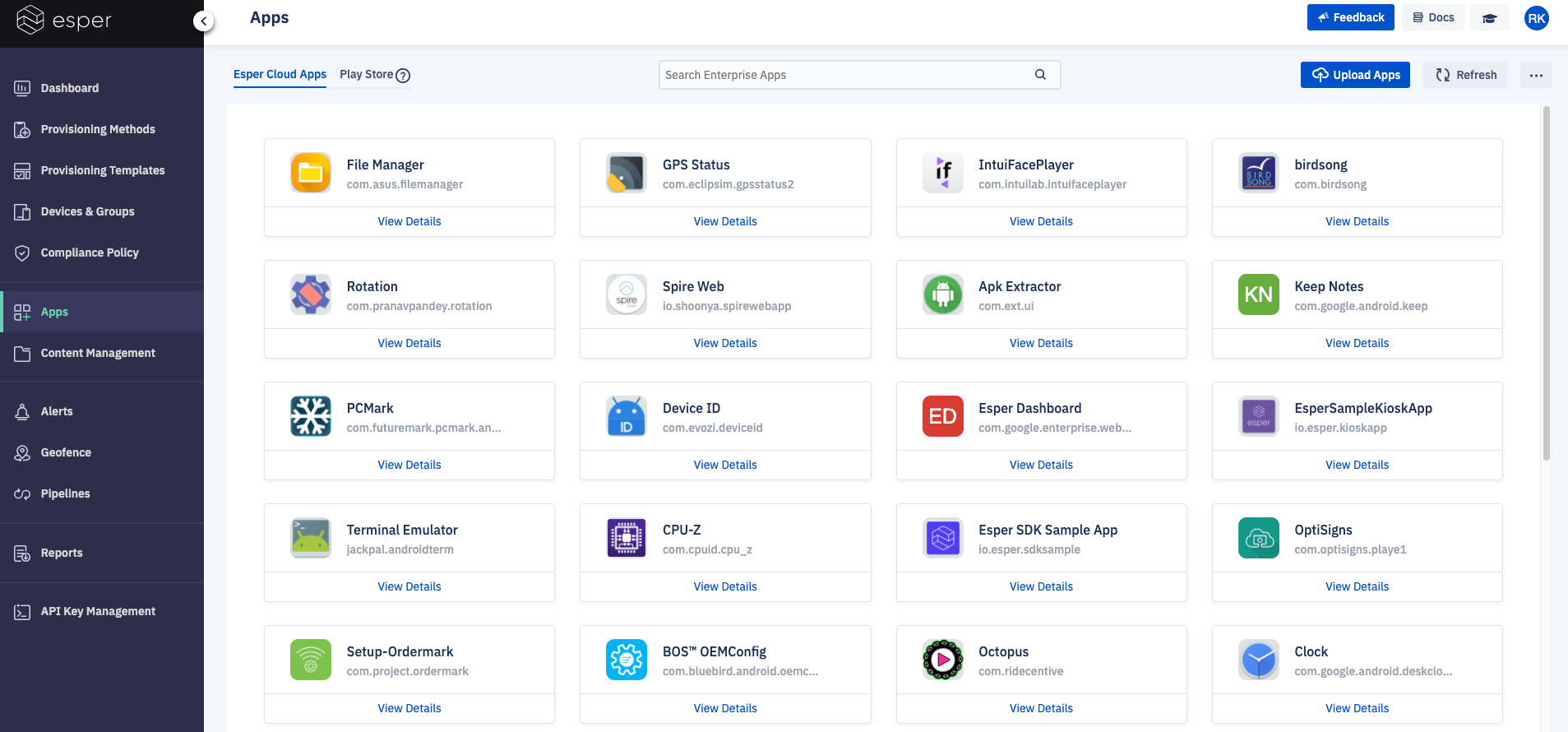Screen dimensions: 1568x732
Task: Click the Terminal Emulator app icon
Action: [311, 538]
